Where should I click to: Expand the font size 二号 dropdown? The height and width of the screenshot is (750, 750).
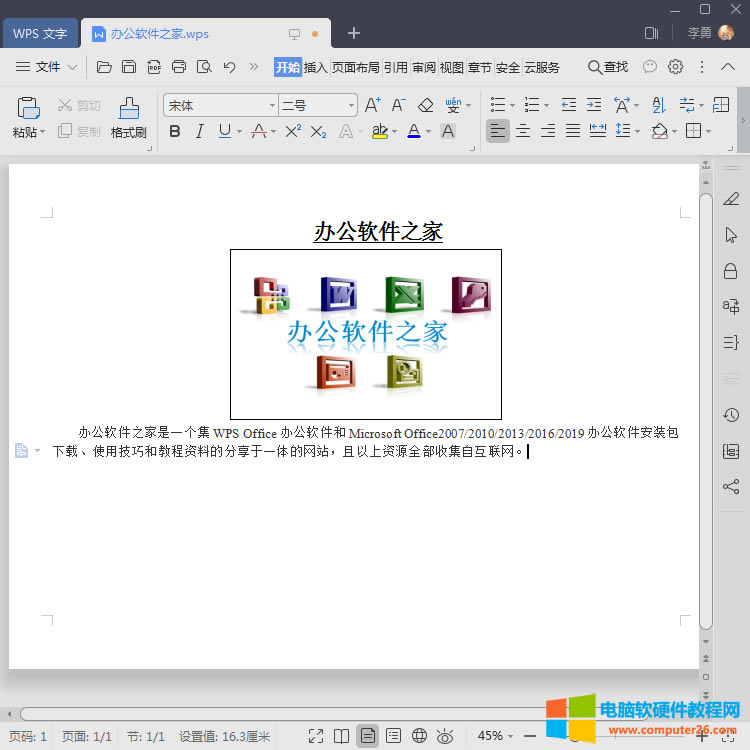[x=351, y=105]
